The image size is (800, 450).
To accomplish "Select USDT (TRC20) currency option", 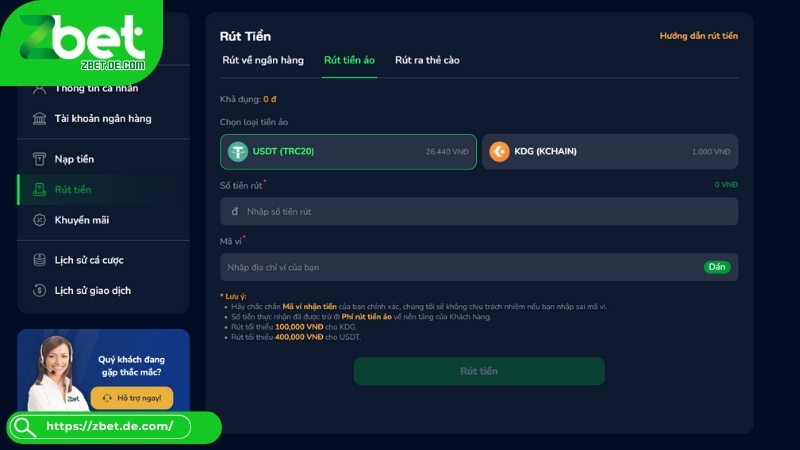I will click(x=348, y=152).
